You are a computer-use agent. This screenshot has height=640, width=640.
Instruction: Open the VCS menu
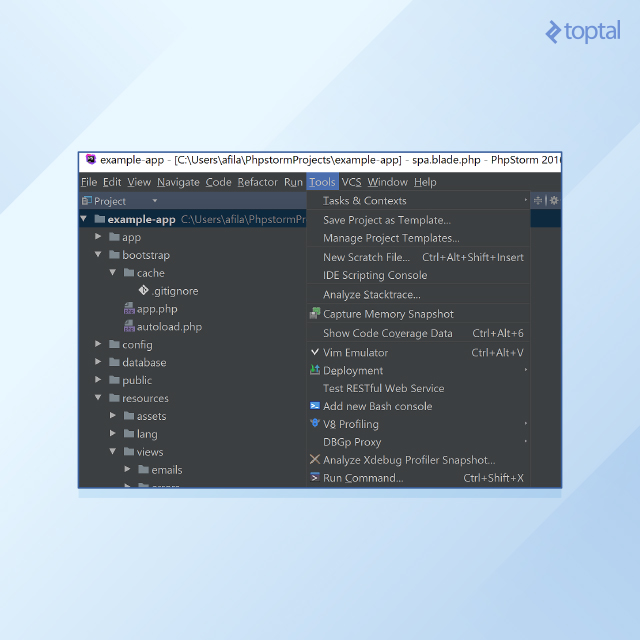(351, 182)
